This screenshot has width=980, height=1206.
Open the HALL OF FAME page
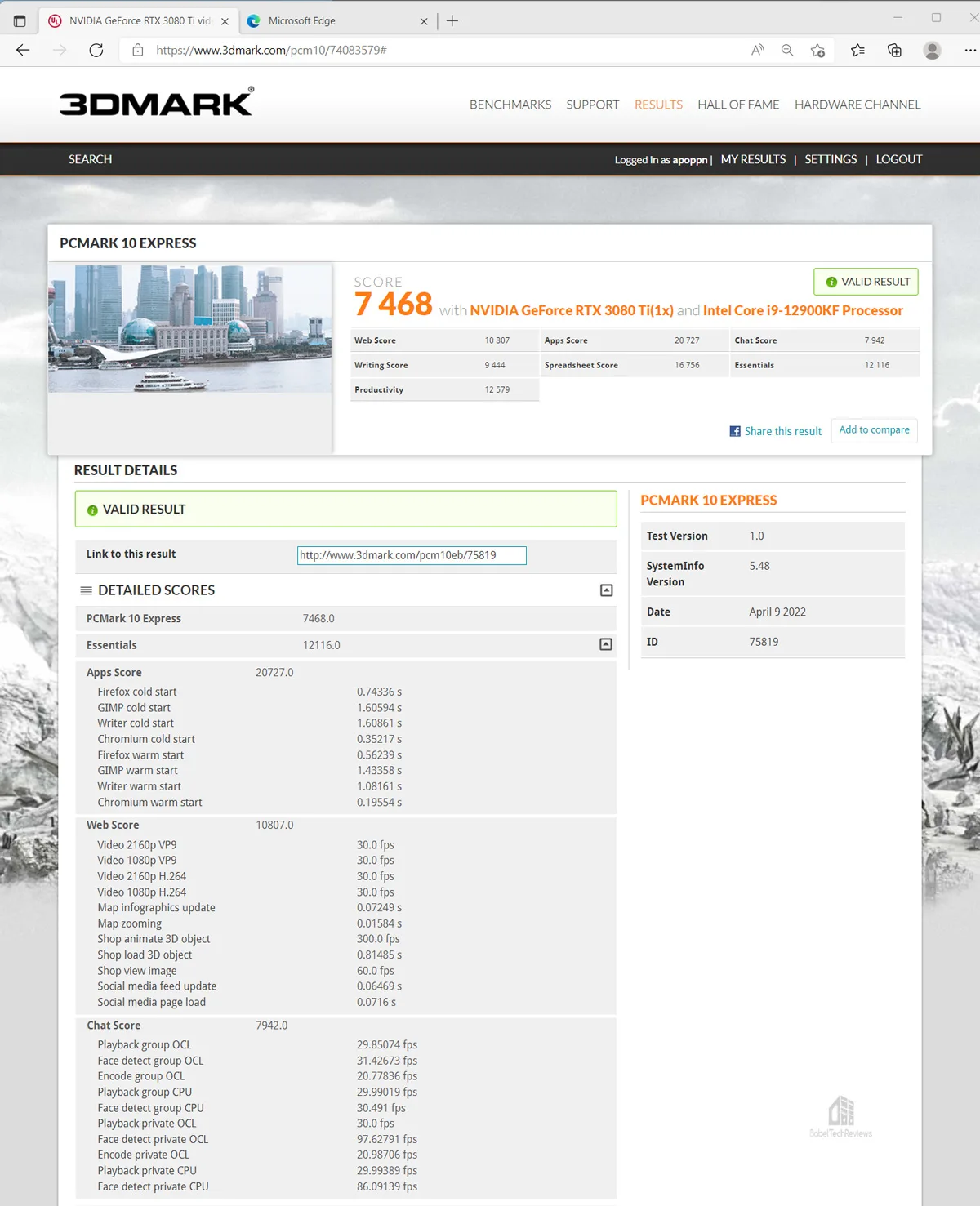click(x=738, y=105)
